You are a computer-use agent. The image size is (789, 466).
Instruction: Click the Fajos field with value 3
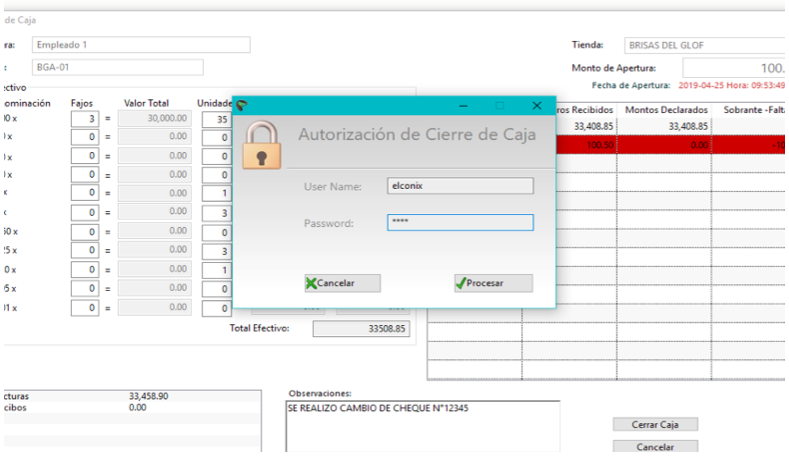click(x=85, y=119)
